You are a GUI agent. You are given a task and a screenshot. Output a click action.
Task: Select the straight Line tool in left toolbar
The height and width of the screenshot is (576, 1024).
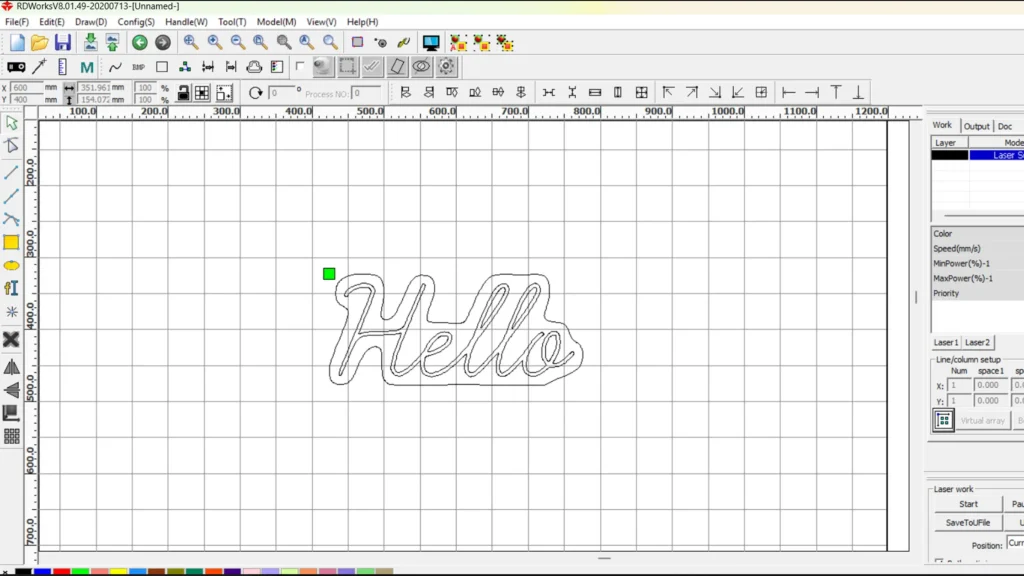click(12, 172)
